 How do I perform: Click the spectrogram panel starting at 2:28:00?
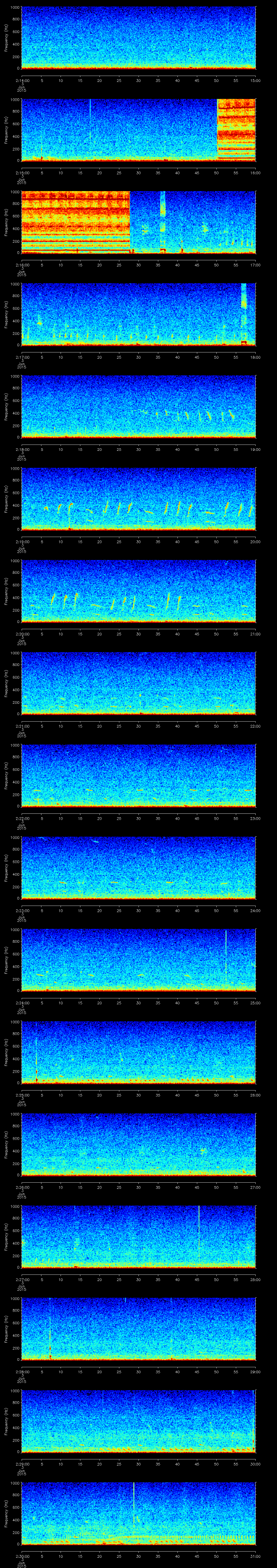pyautogui.click(x=138, y=1329)
